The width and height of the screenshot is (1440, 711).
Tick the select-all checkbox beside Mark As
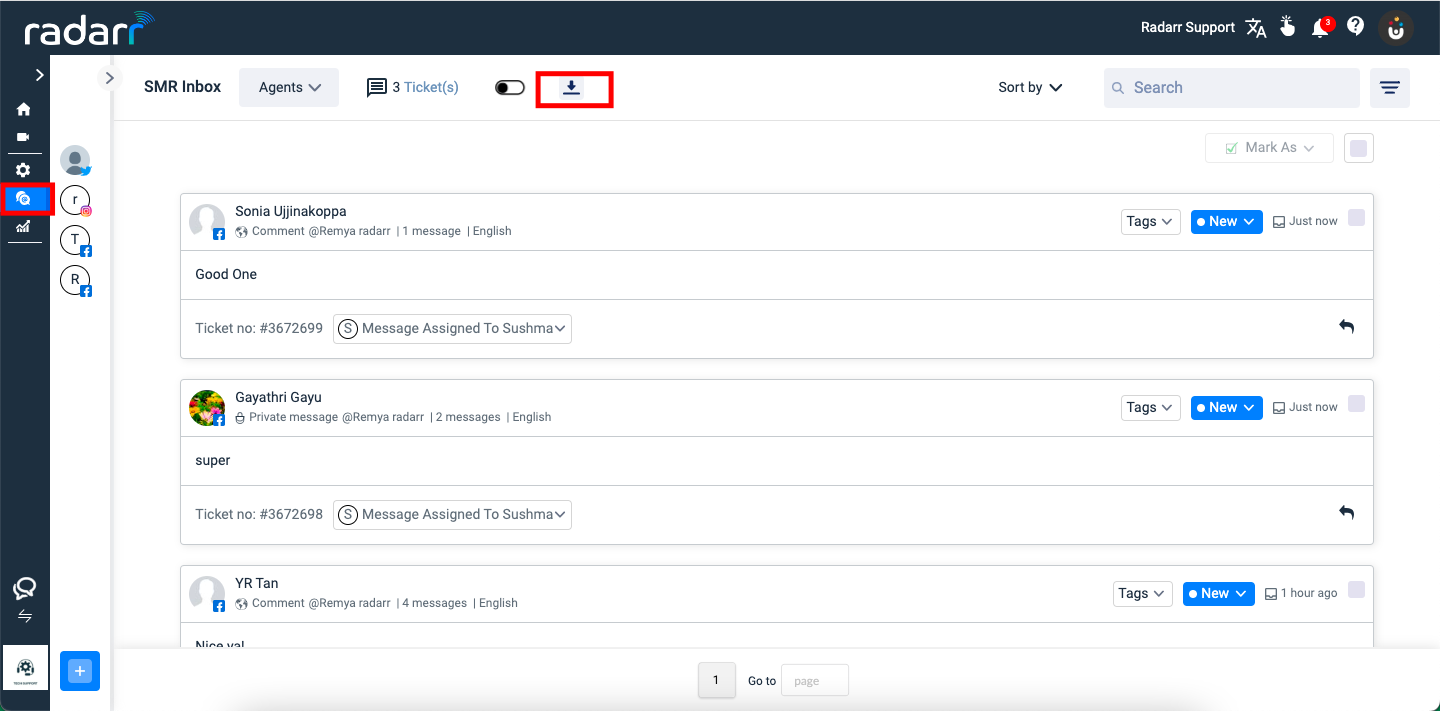[x=1358, y=147]
